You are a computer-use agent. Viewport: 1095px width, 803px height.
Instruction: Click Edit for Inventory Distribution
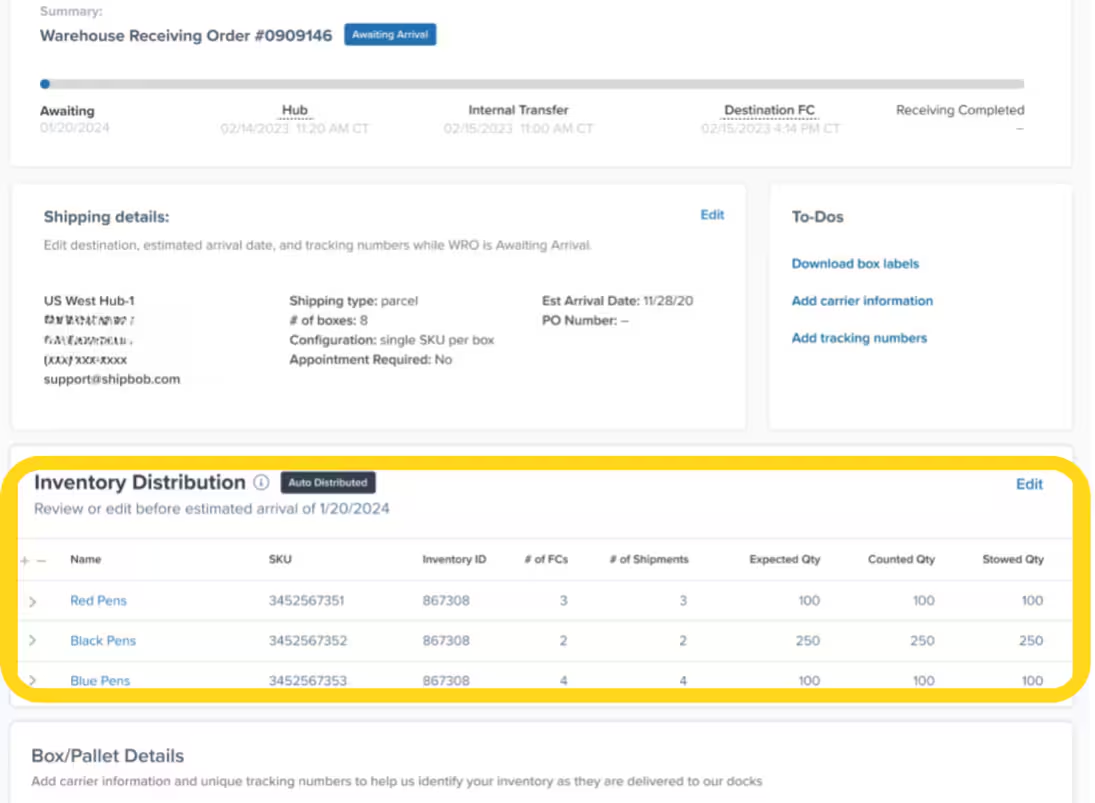(1029, 484)
